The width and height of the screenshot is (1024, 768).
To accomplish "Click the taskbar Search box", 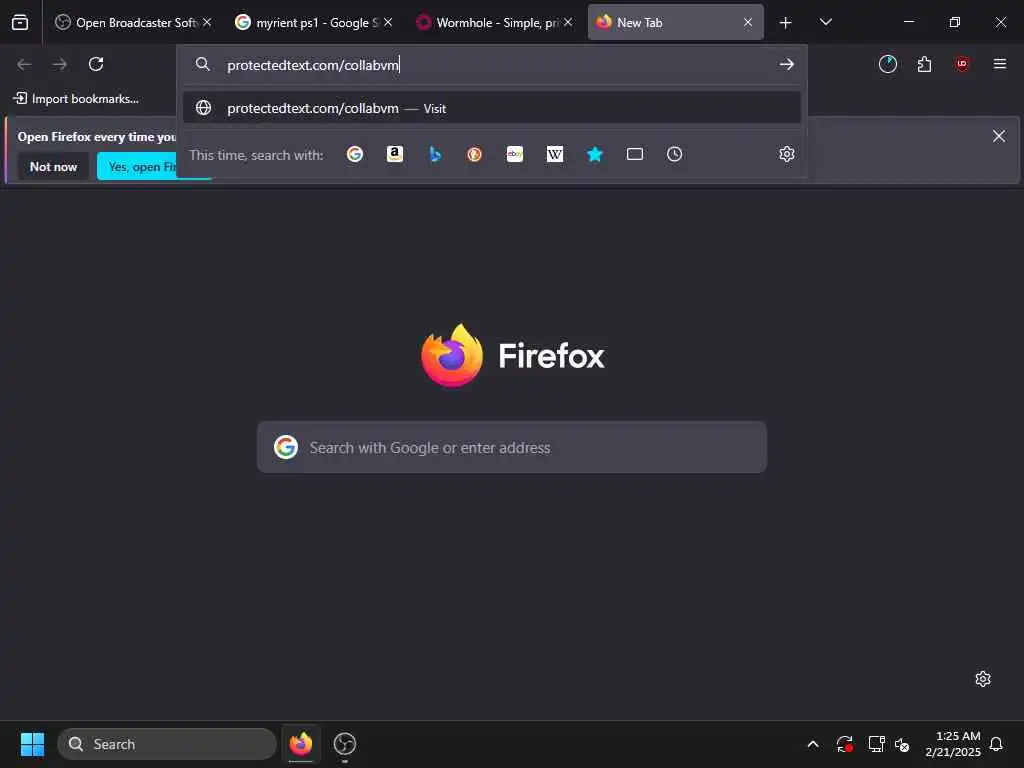I will pyautogui.click(x=167, y=744).
